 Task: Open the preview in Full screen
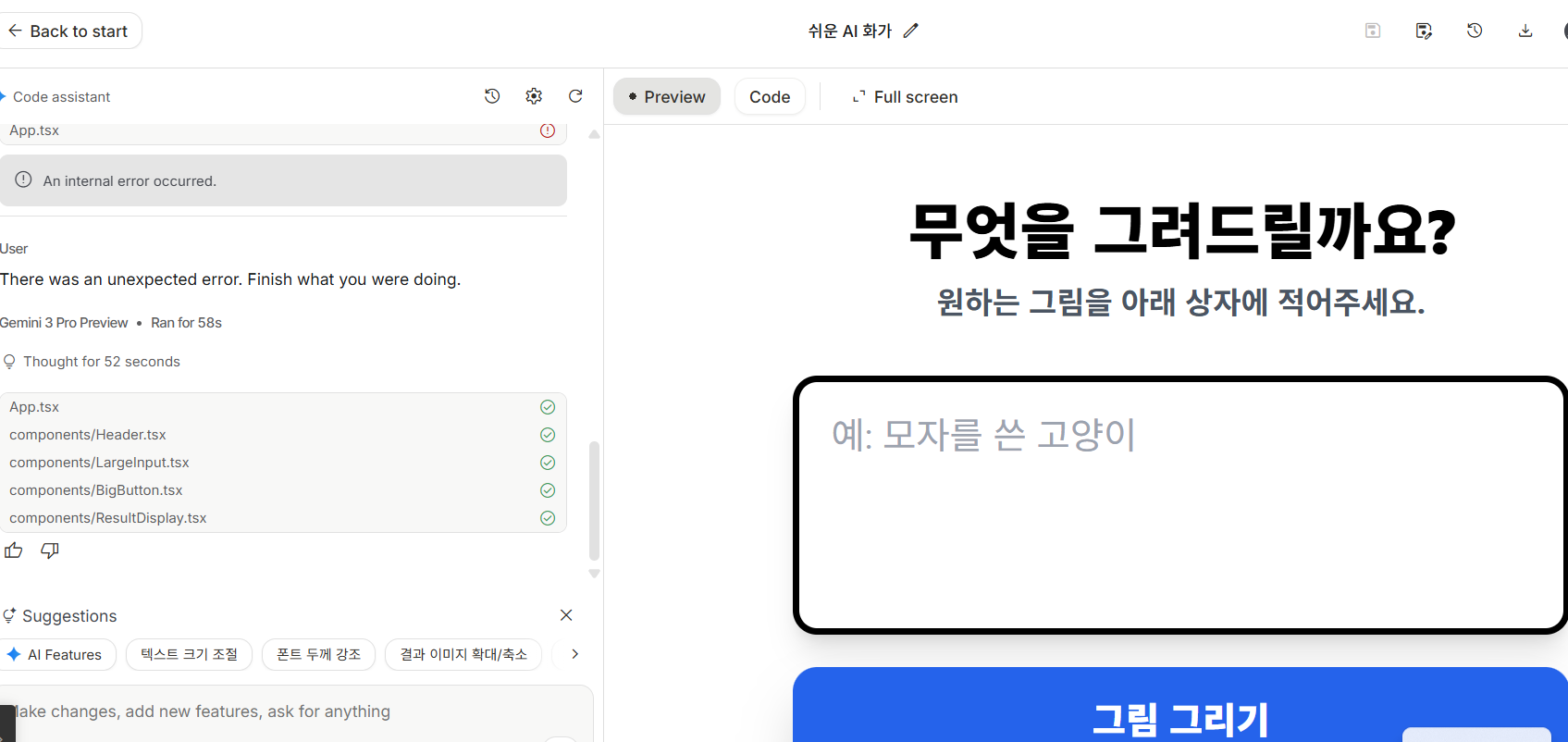pos(905,97)
